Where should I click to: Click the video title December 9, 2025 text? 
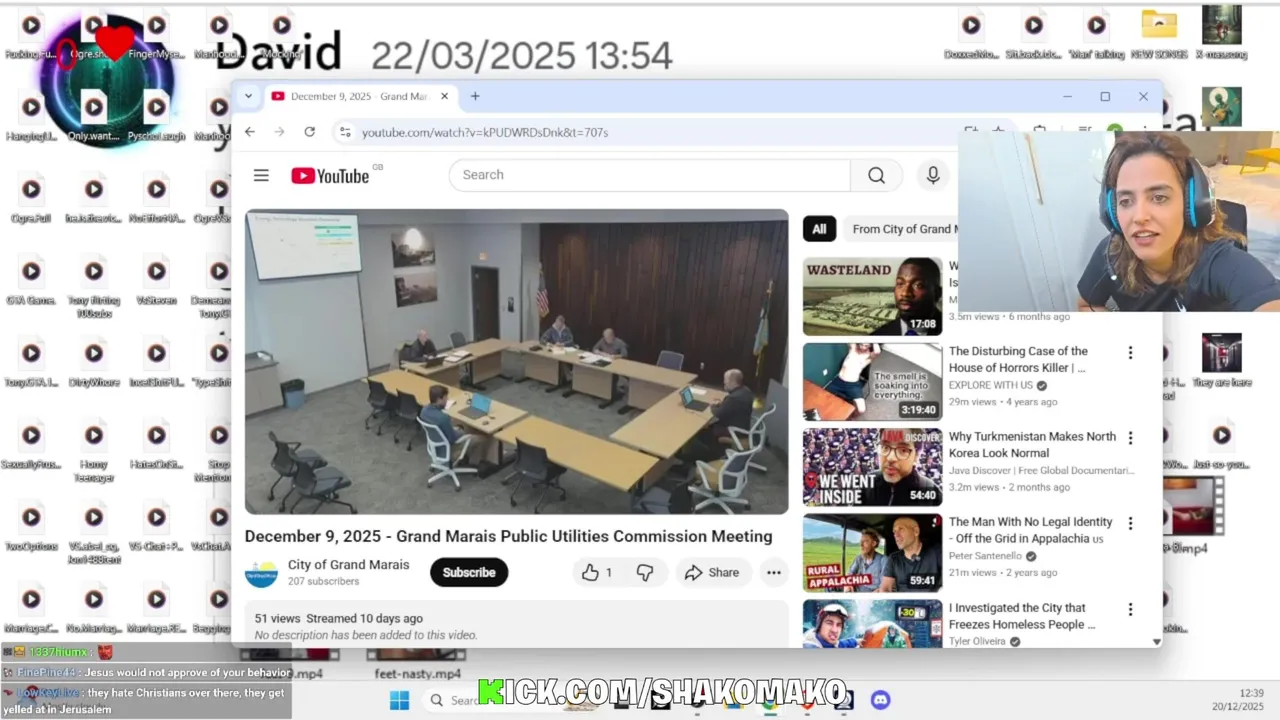[x=509, y=536]
